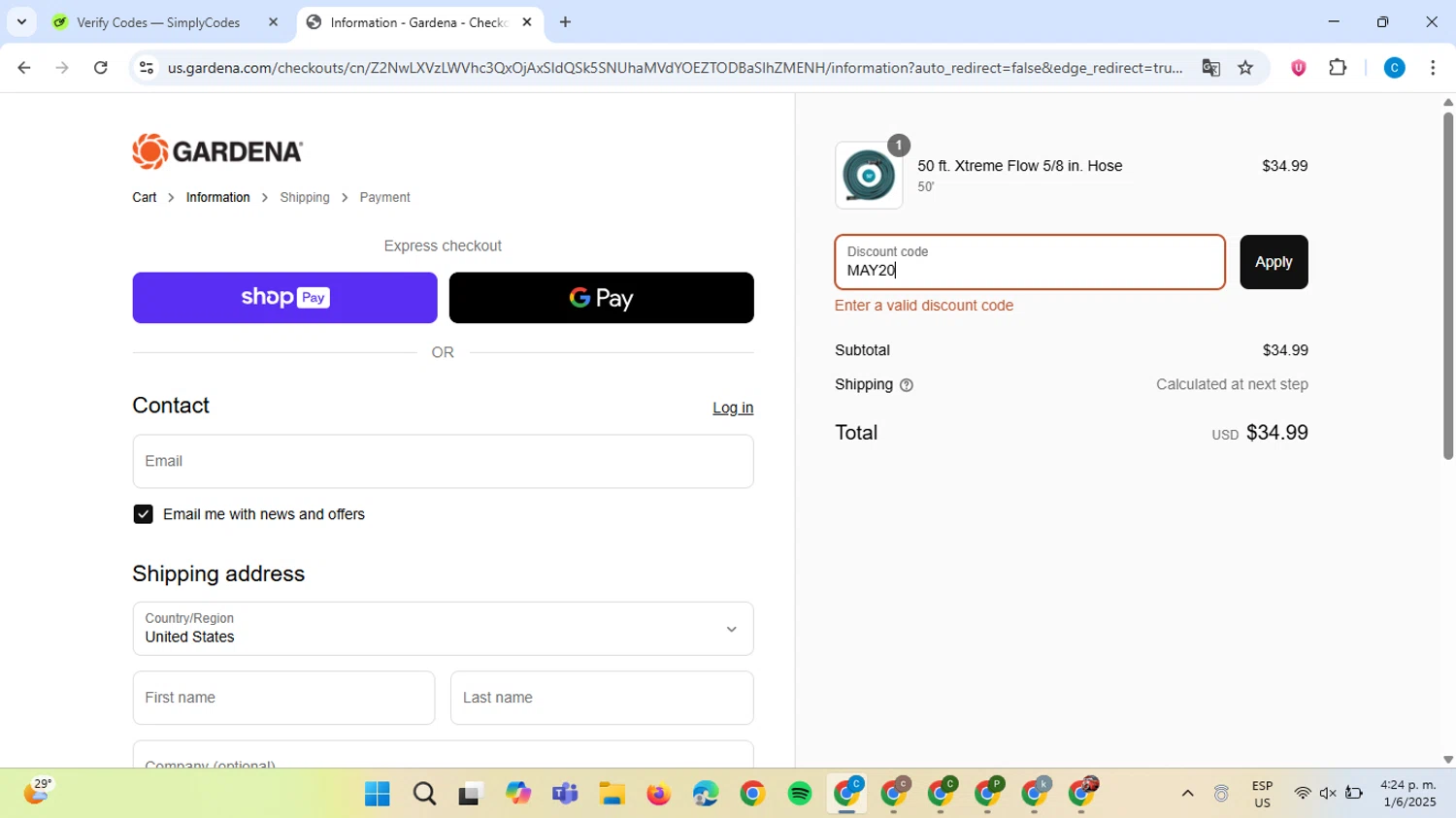1456x818 pixels.
Task: Click the hose product thumbnail
Action: point(869,176)
